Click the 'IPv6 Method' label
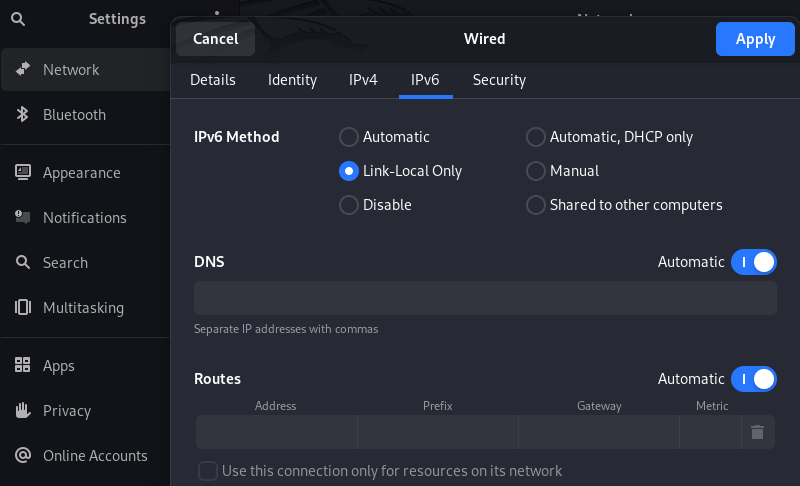 point(237,137)
